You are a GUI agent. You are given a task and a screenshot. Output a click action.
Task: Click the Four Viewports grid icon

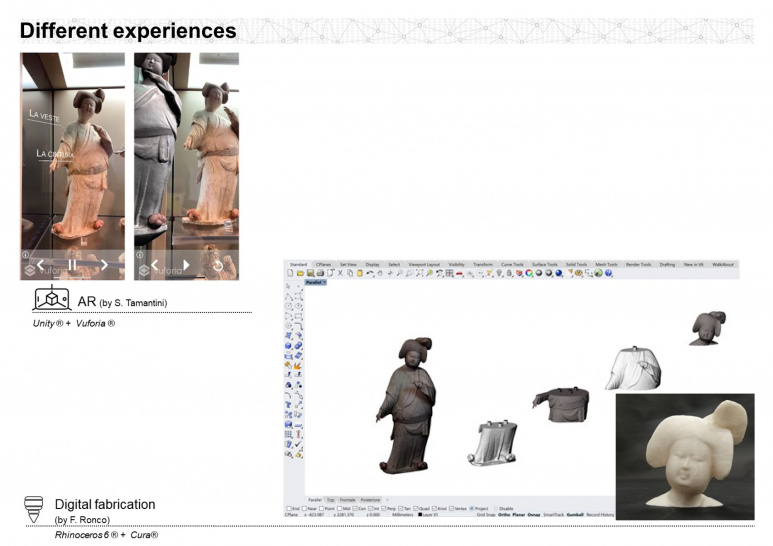point(449,273)
